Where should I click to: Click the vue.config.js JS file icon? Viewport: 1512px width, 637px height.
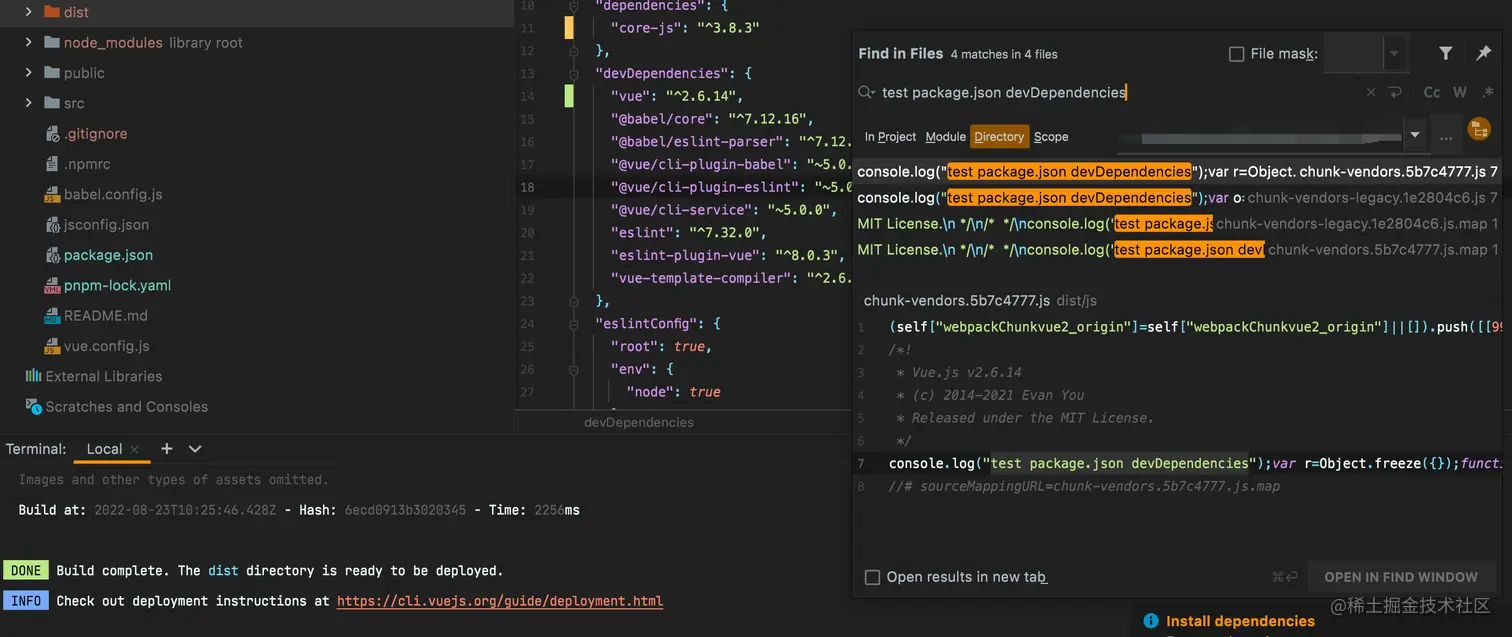click(x=53, y=346)
